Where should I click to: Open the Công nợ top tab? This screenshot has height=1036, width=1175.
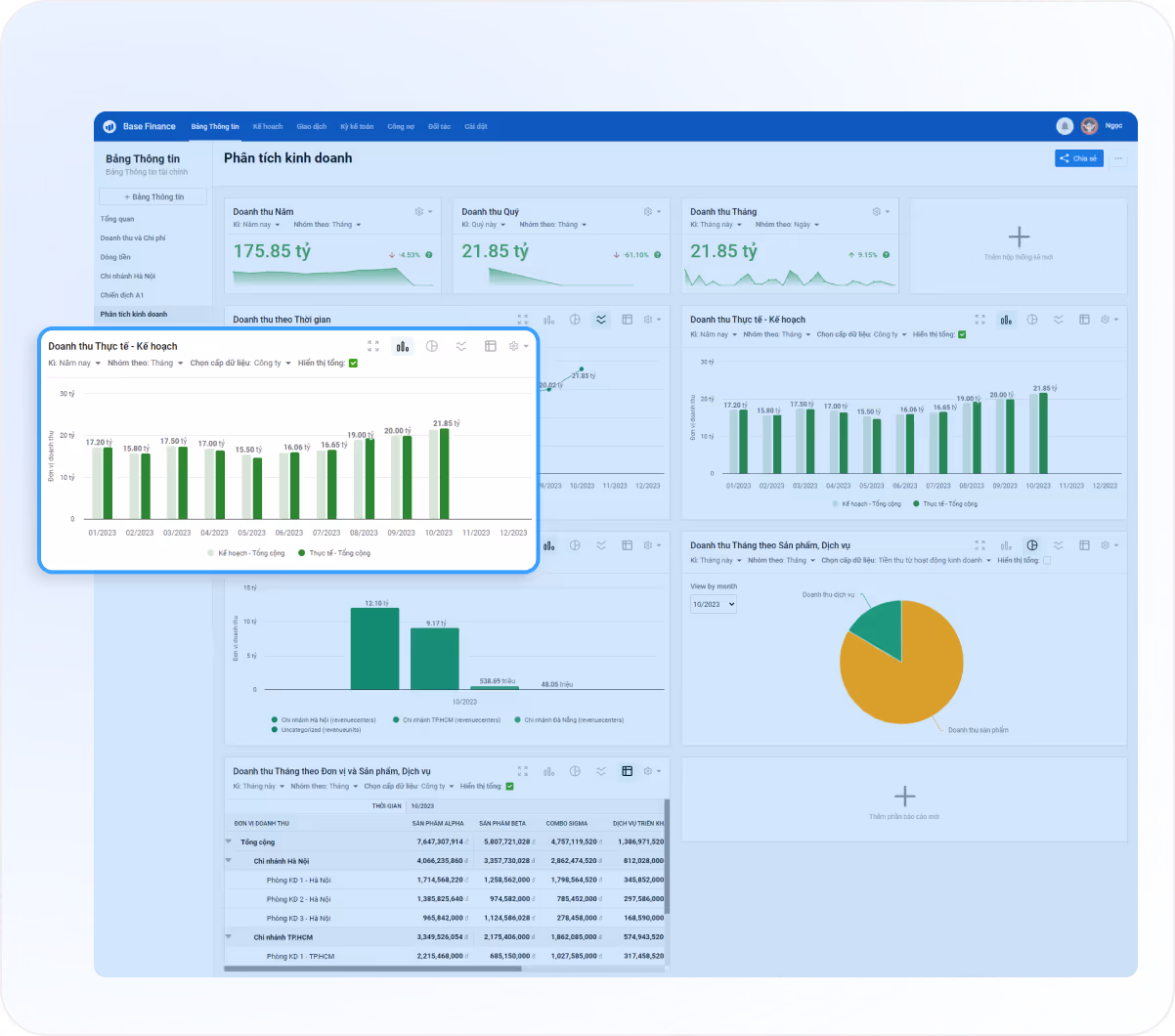tap(401, 126)
